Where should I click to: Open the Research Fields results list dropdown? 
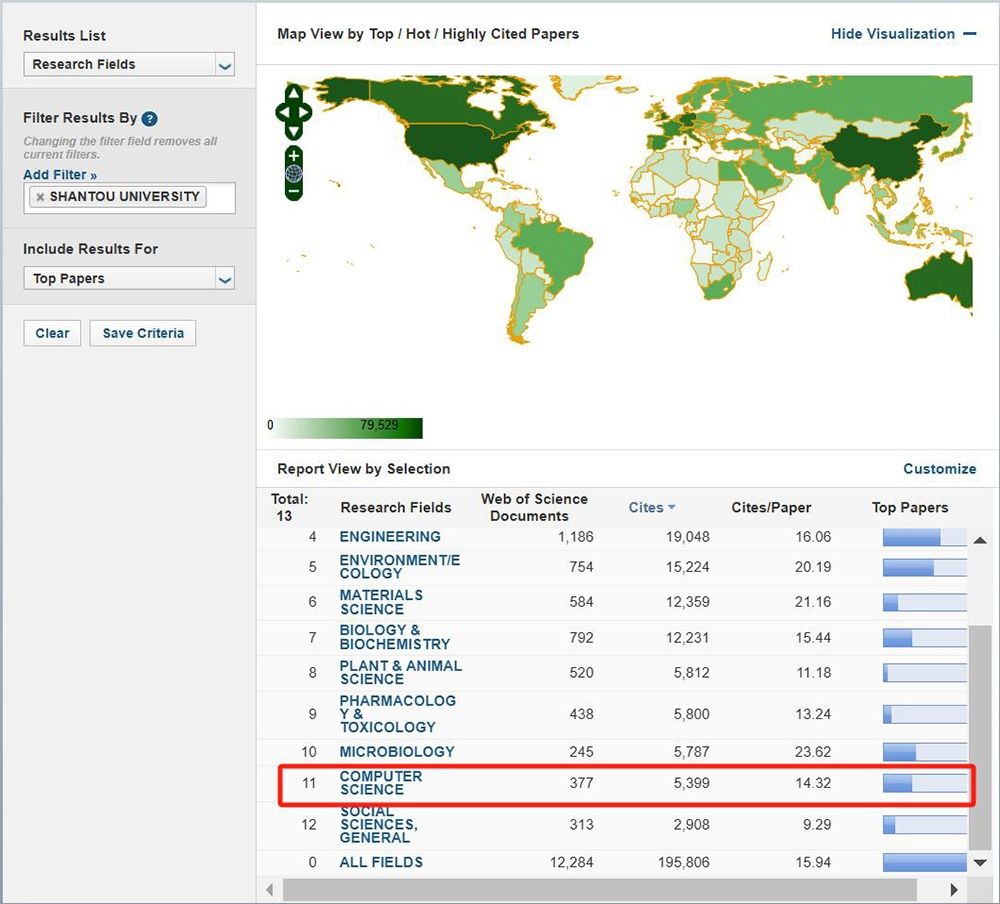[x=129, y=64]
